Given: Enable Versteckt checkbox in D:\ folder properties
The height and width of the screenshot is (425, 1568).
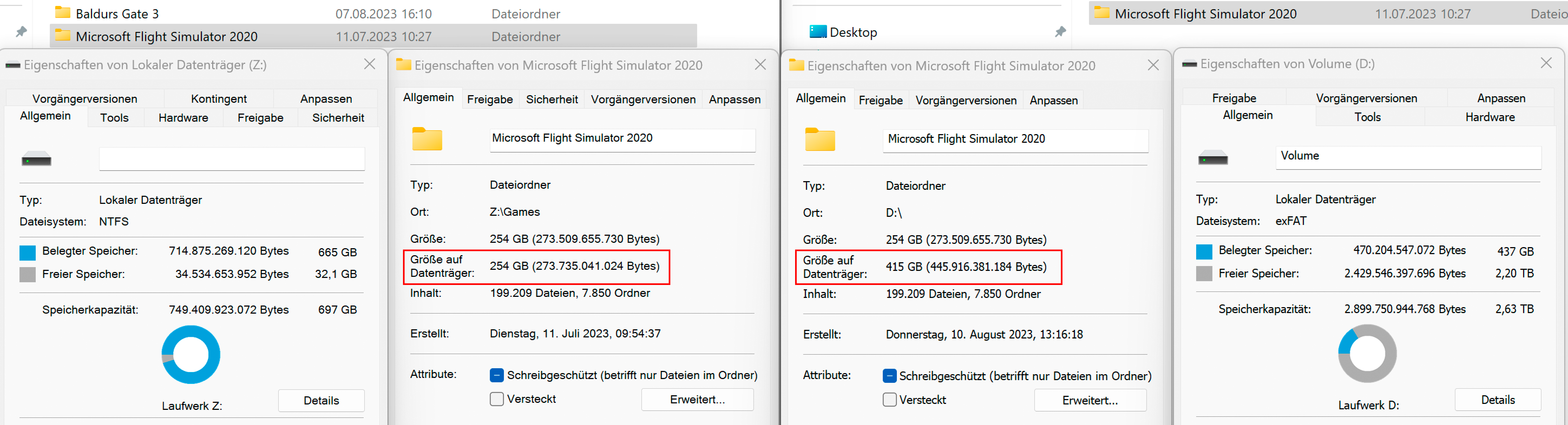Looking at the screenshot, I should 889,400.
